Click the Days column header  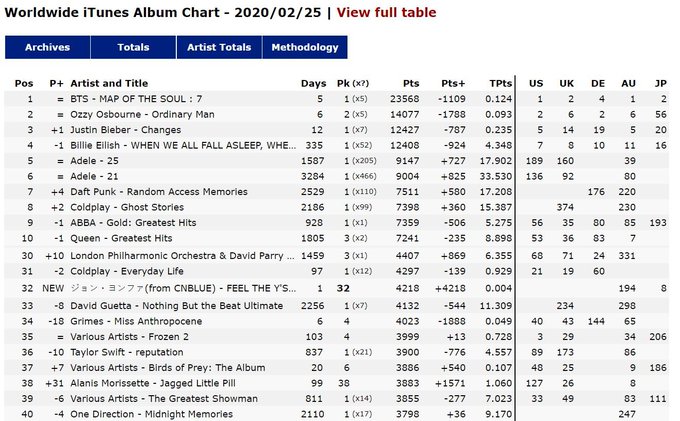[312, 83]
